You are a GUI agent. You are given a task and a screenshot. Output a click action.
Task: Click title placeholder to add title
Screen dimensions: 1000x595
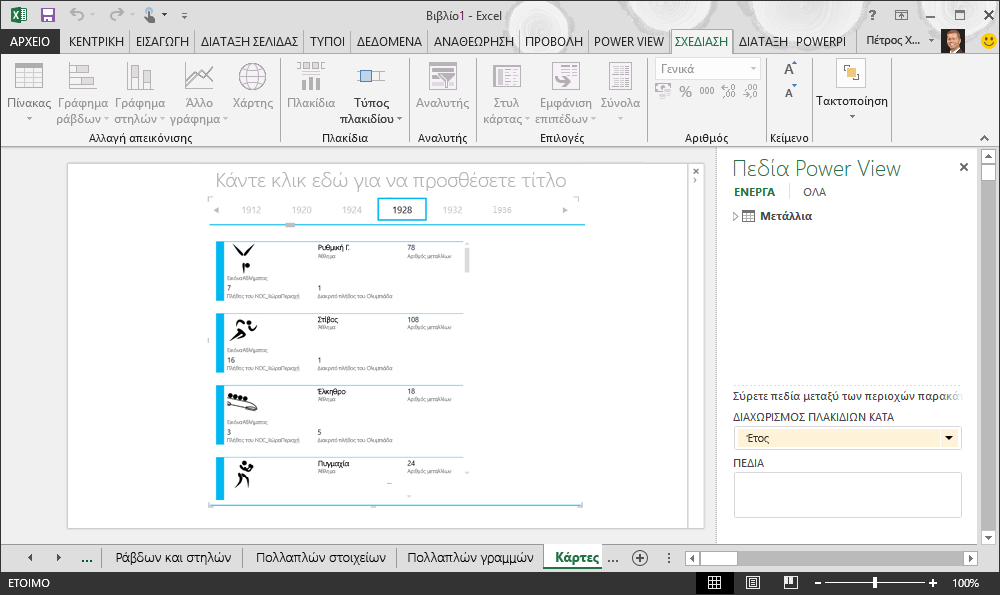tap(390, 180)
